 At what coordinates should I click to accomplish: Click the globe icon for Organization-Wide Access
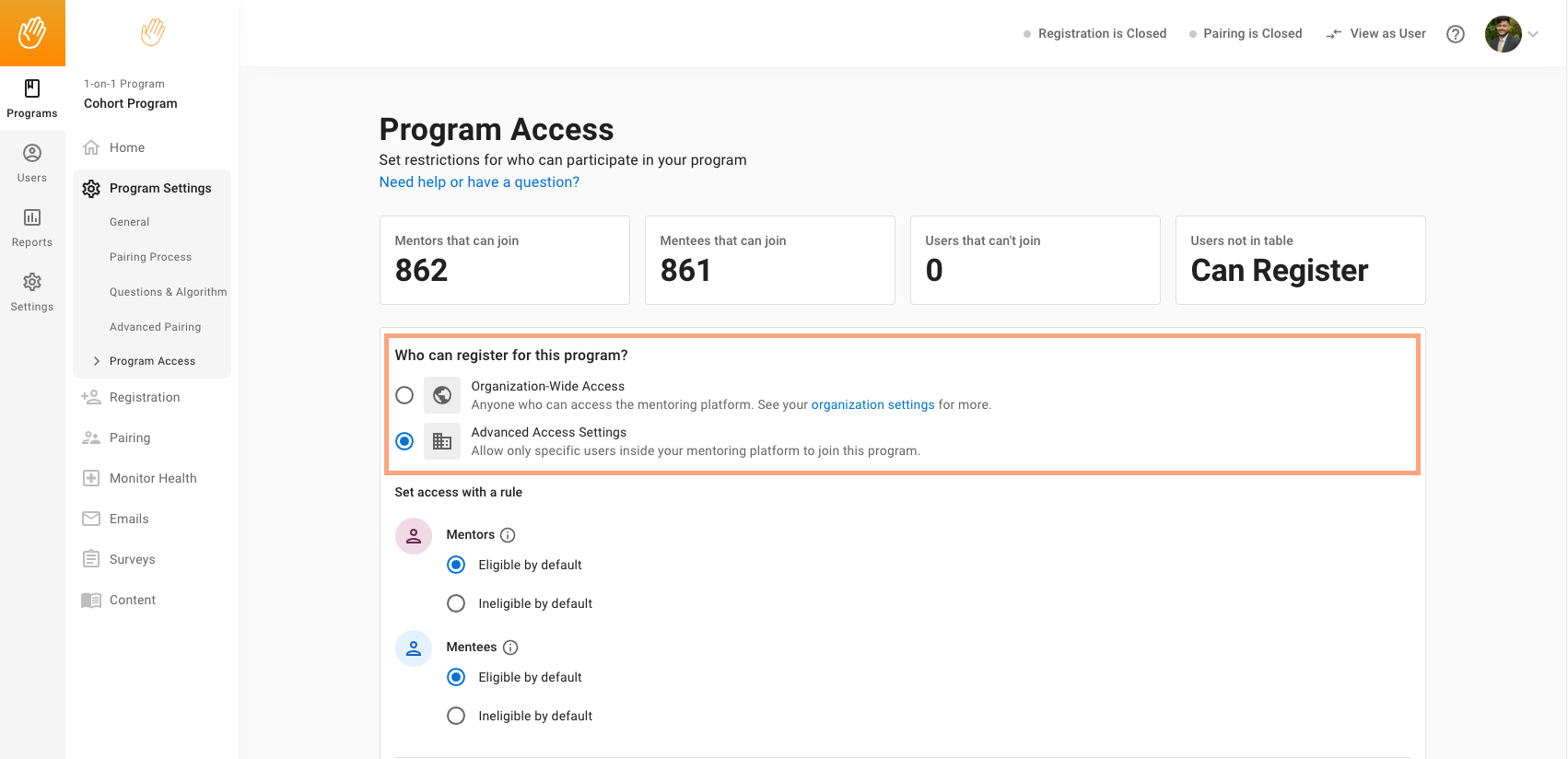point(442,395)
